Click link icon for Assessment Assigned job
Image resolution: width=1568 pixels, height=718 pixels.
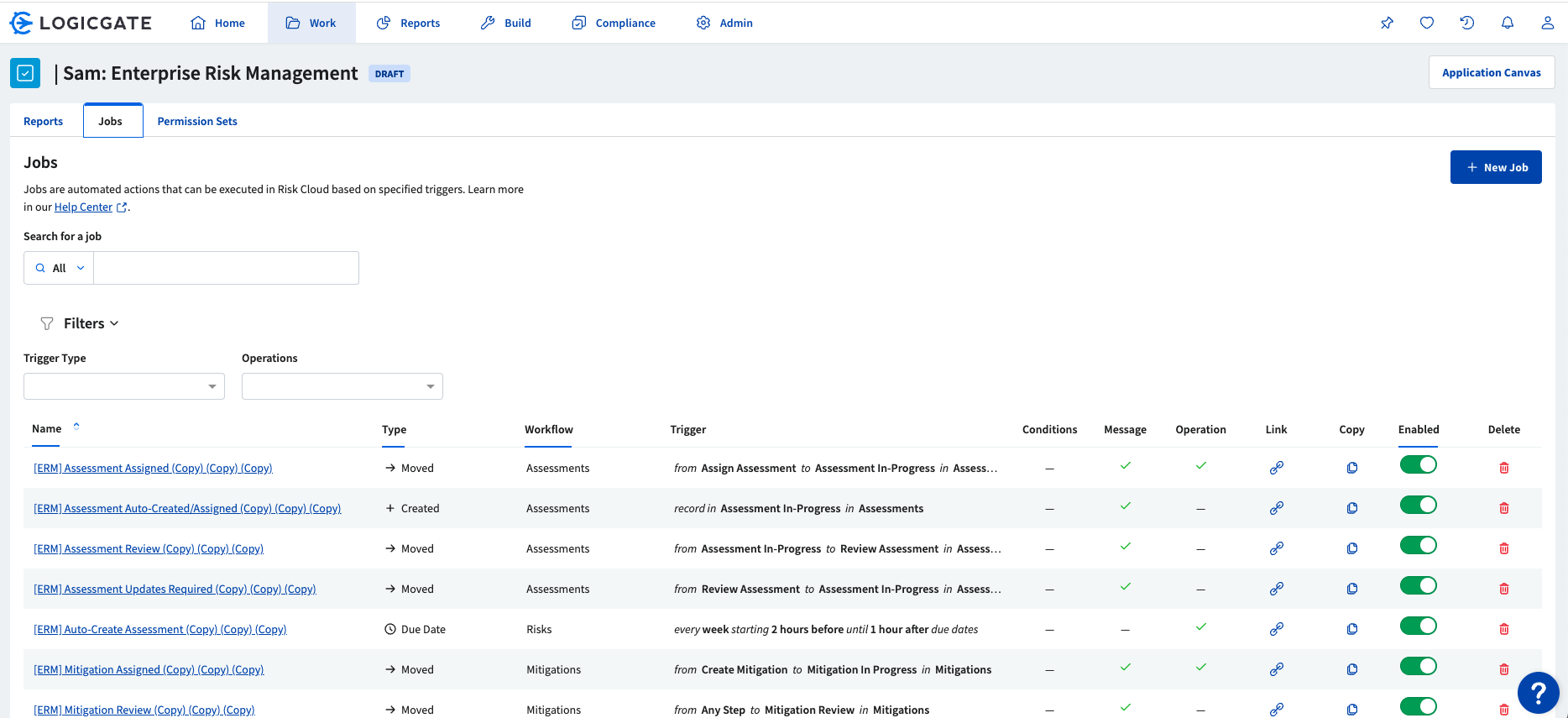[x=1277, y=468]
